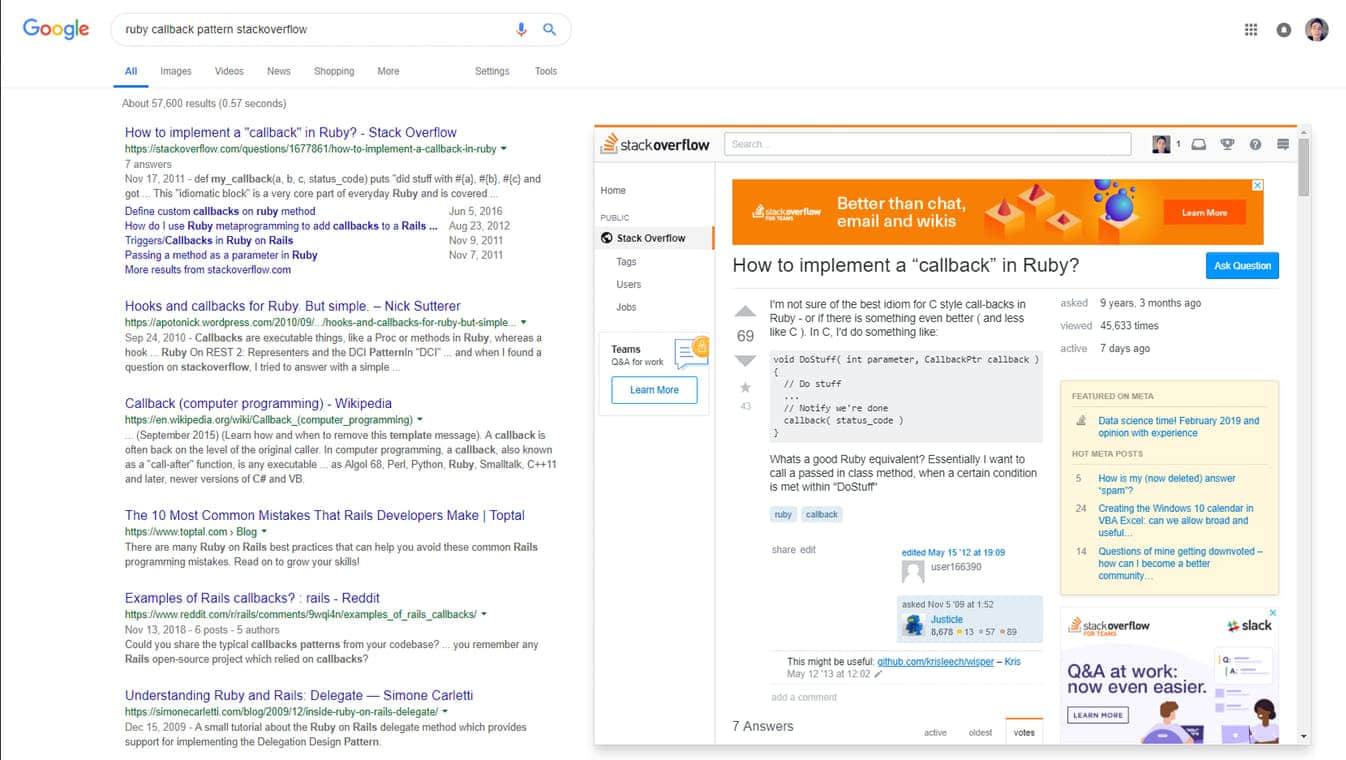The image size is (1346, 760).
Task: Open Stack Overflow inbox icon
Action: [1199, 145]
